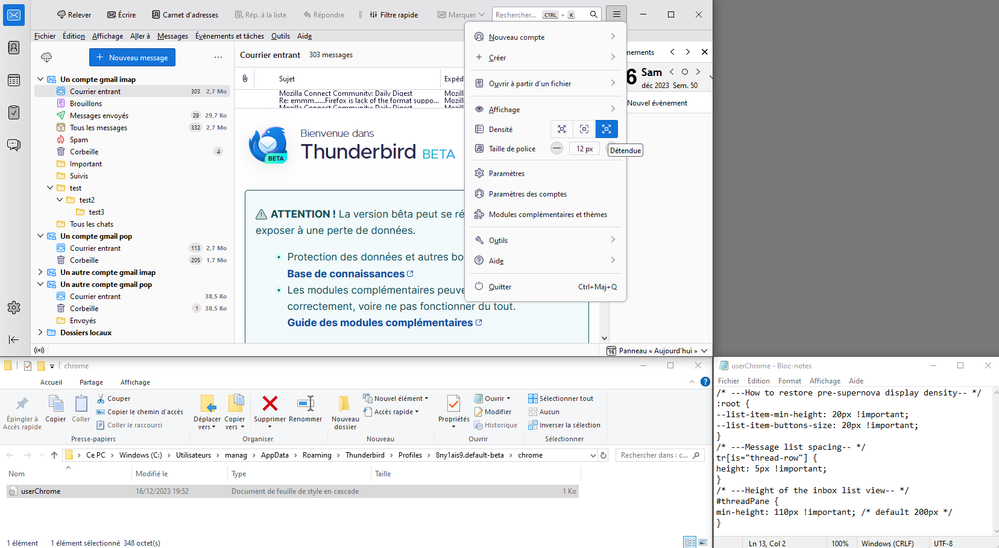This screenshot has width=999, height=548.
Task: Click the Écrire toolbar button
Action: pos(121,15)
